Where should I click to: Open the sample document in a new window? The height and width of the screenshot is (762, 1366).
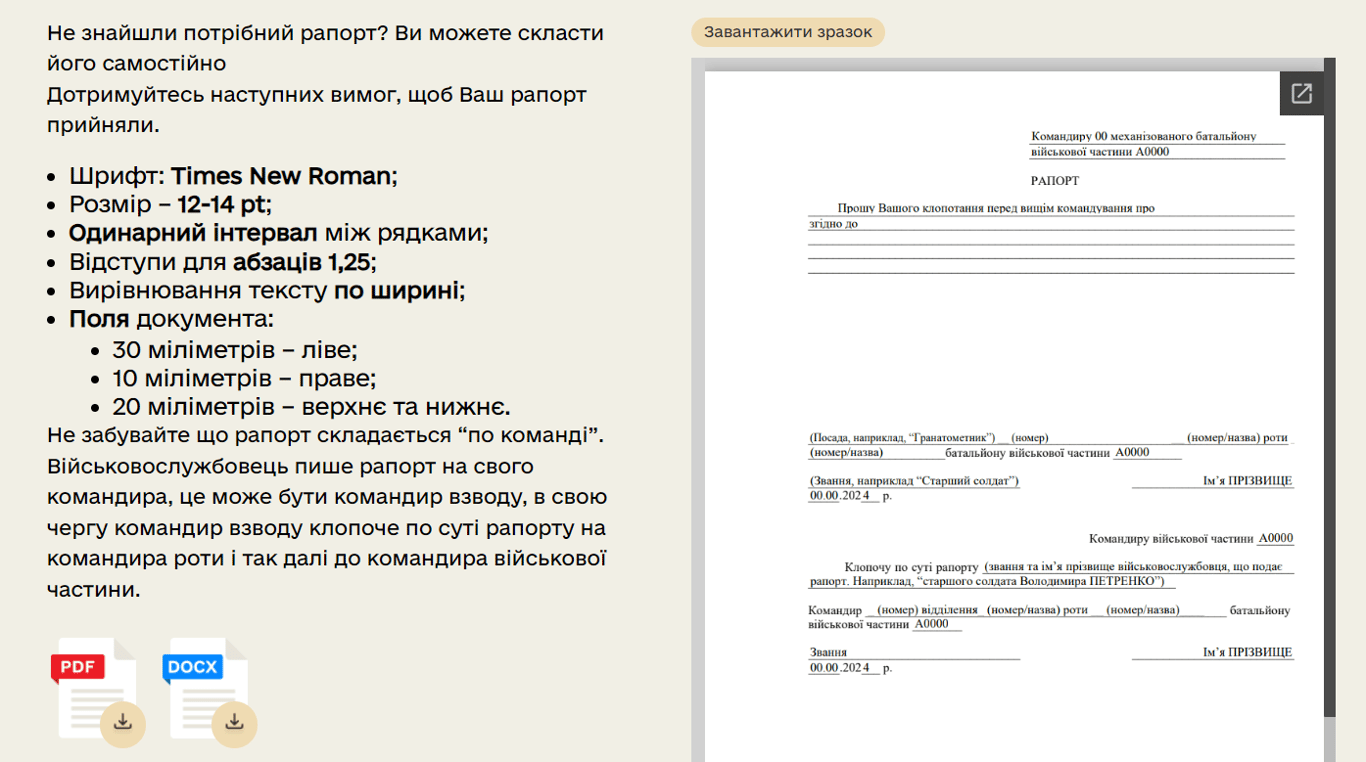[1301, 94]
